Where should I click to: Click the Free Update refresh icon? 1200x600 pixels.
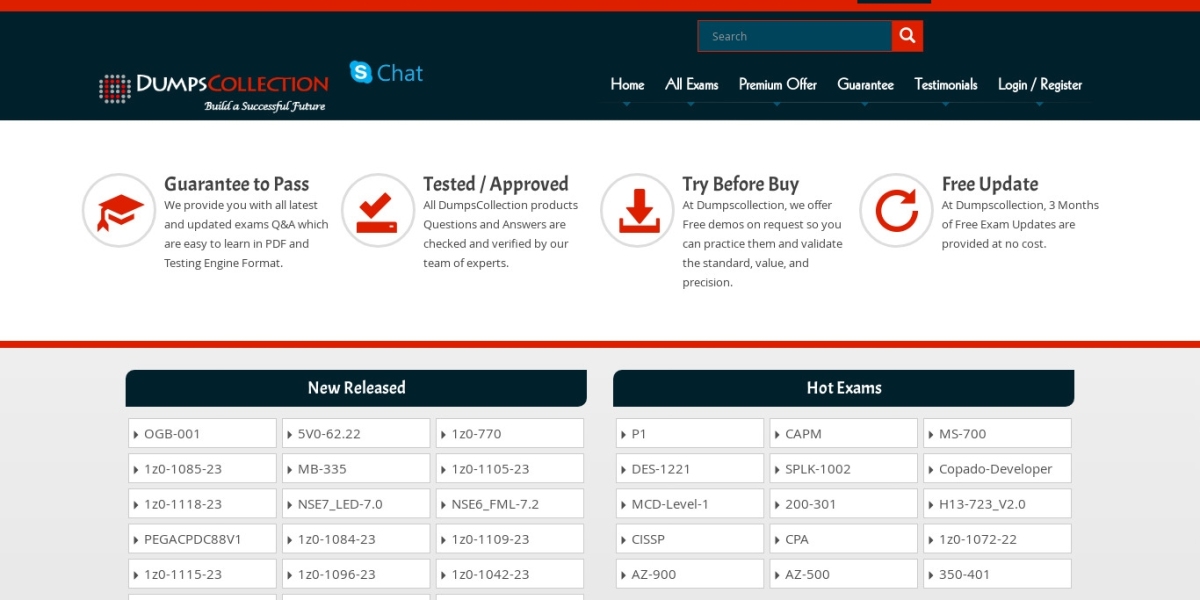896,211
